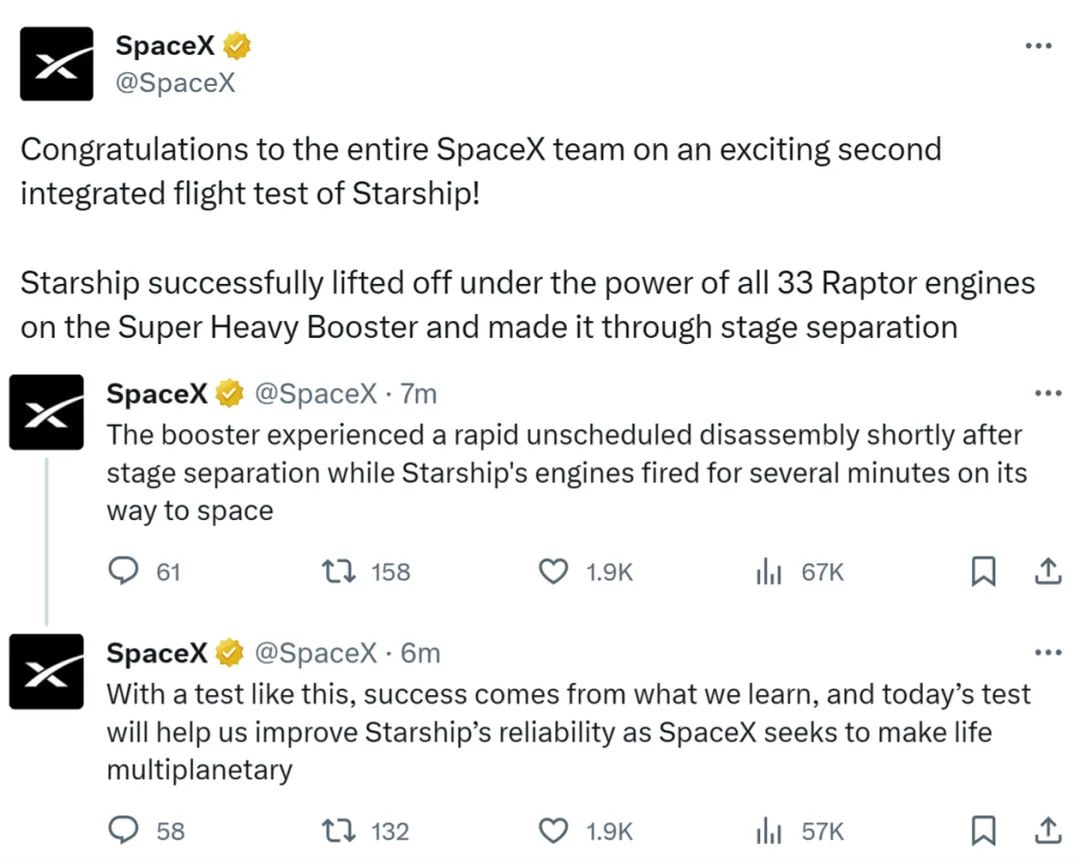
Task: Click the @SpaceX handle in the header
Action: click(x=175, y=82)
